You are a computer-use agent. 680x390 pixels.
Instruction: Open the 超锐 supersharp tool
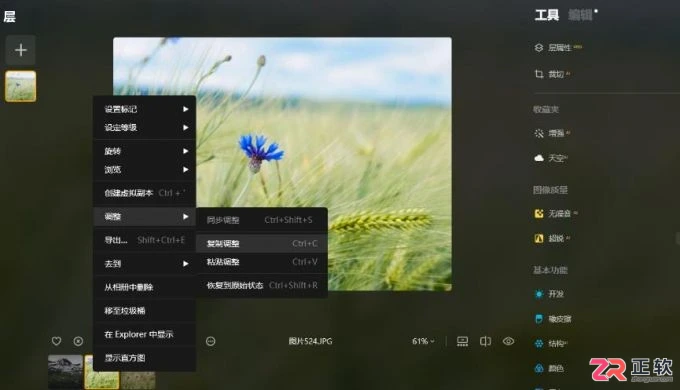tap(552, 238)
